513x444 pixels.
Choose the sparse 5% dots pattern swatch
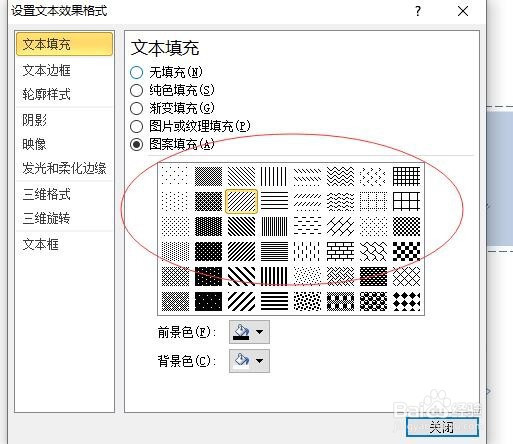click(x=175, y=176)
